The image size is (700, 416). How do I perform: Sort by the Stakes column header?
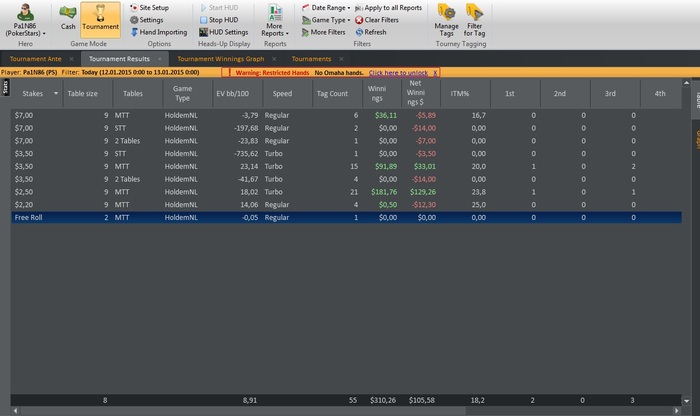tap(33, 94)
